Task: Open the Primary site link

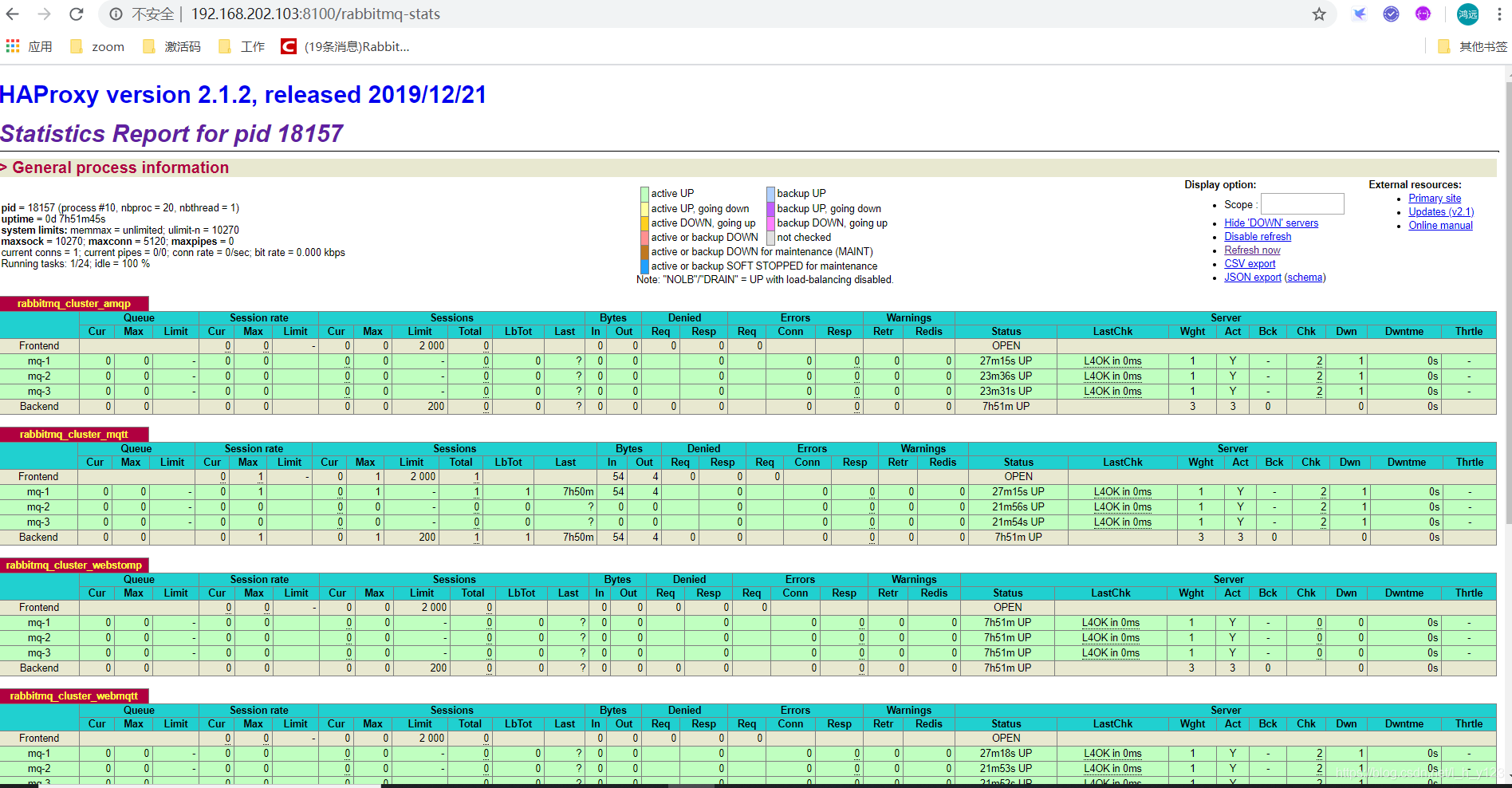Action: [x=1435, y=199]
